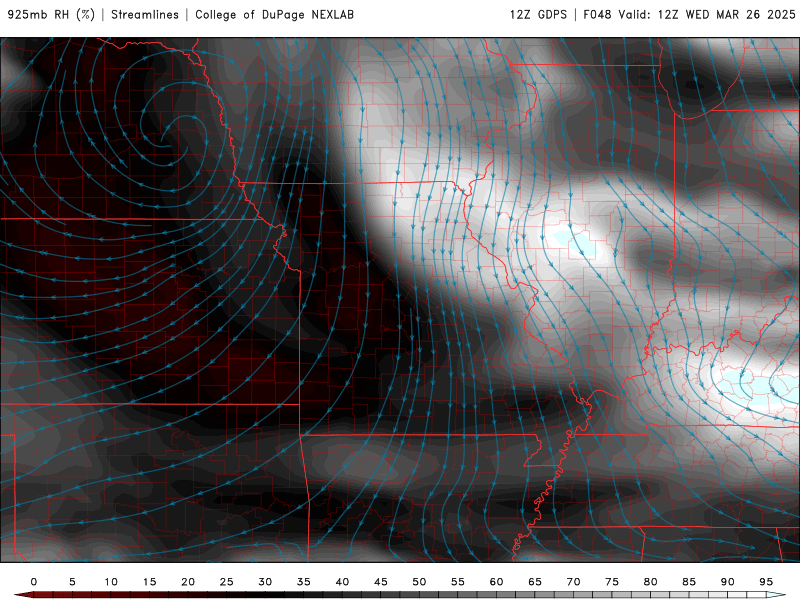
Task: Click the 50 label on the color scale
Action: [419, 582]
